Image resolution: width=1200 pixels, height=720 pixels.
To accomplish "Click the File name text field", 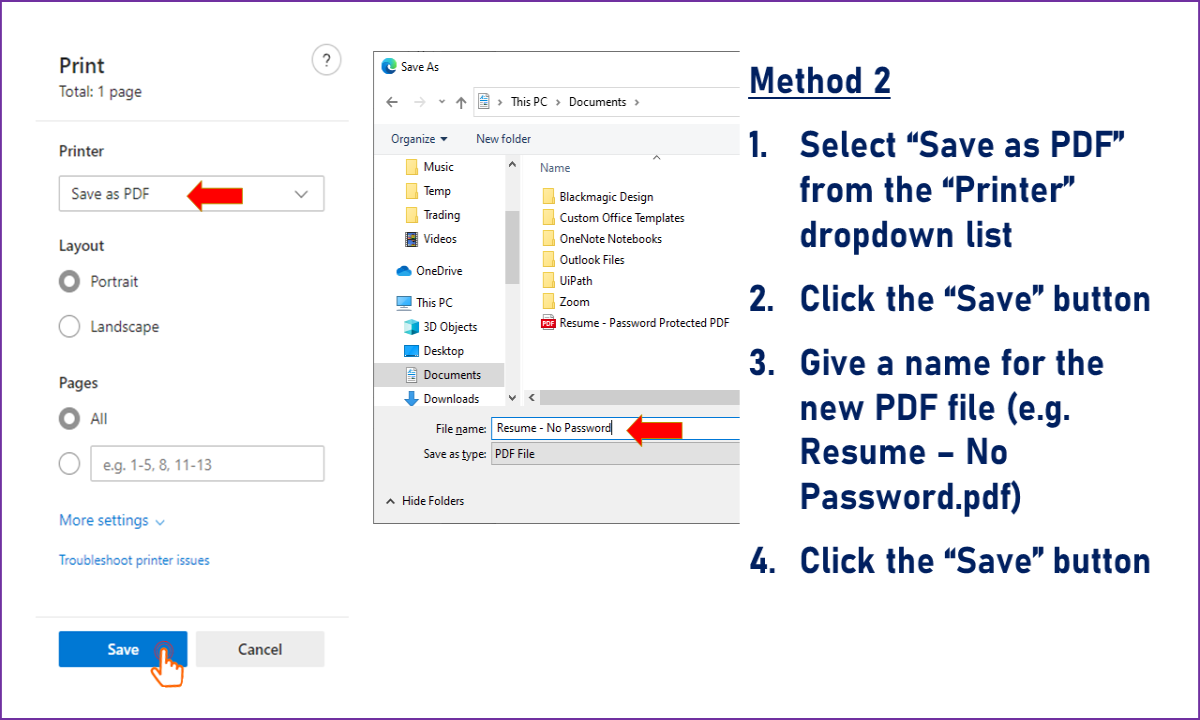I will tap(615, 428).
